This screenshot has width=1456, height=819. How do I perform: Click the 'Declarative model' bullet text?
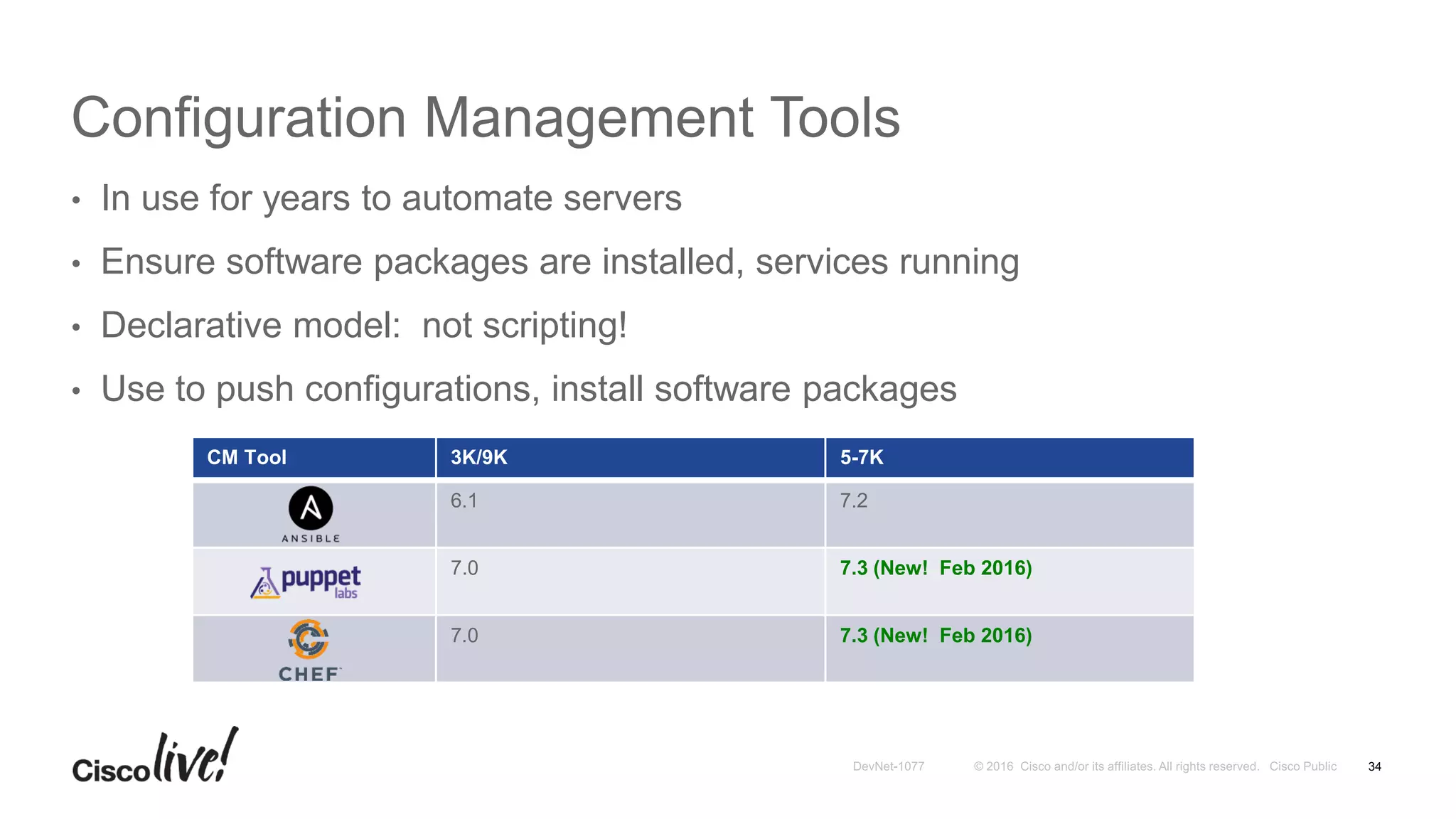[x=364, y=326]
